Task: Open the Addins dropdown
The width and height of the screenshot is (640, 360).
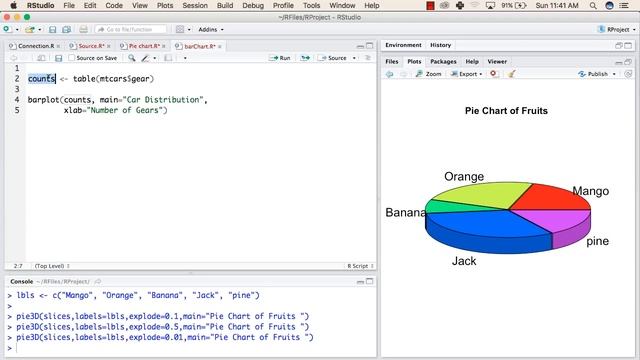Action: 211,29
